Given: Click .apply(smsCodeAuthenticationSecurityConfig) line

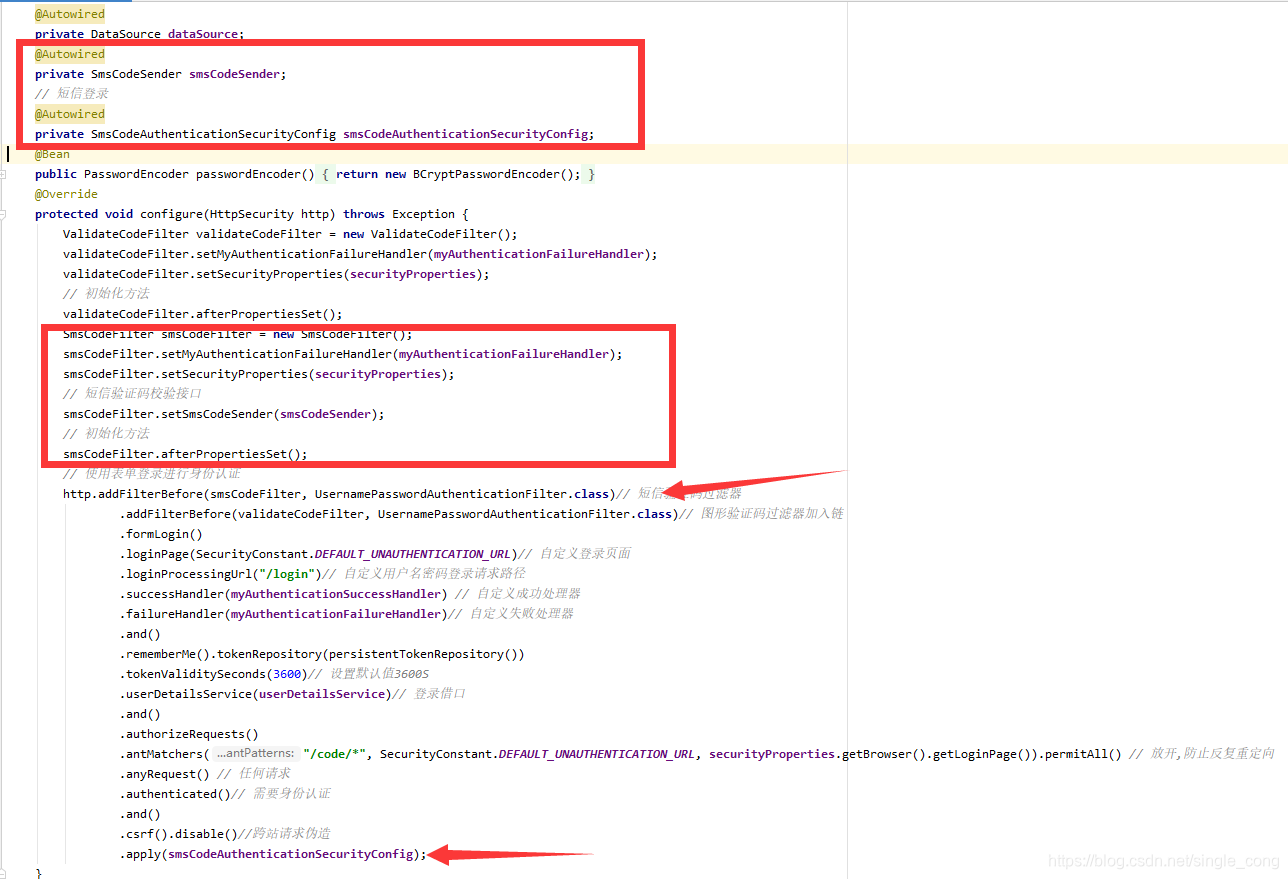Looking at the screenshot, I should coord(273,854).
